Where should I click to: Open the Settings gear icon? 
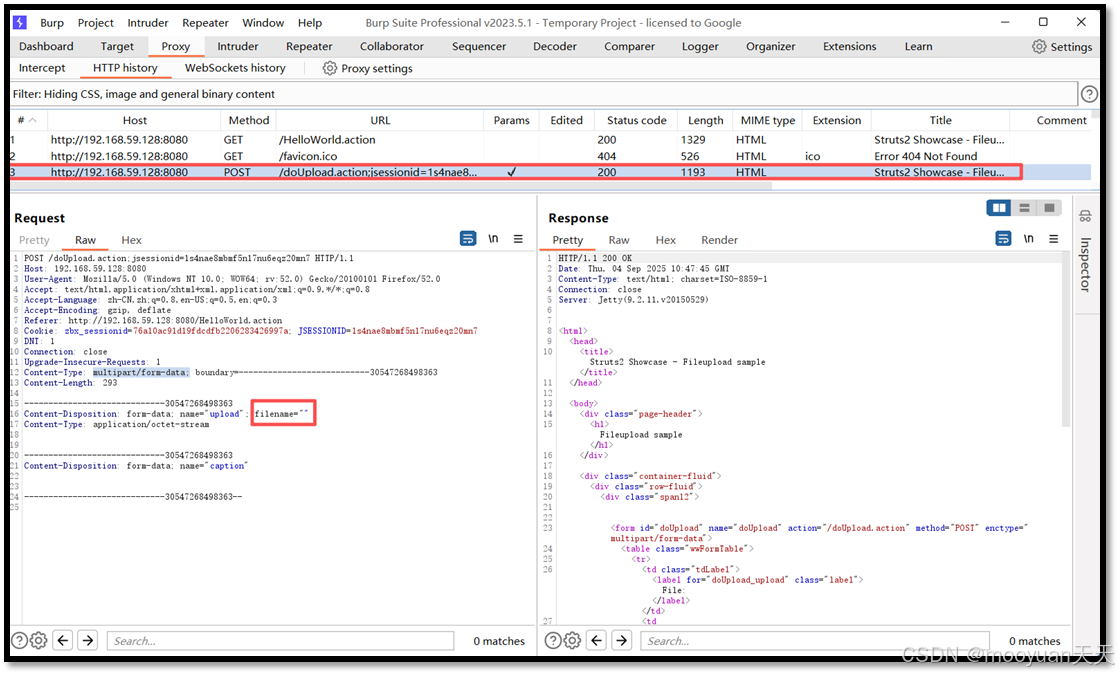tap(1039, 46)
